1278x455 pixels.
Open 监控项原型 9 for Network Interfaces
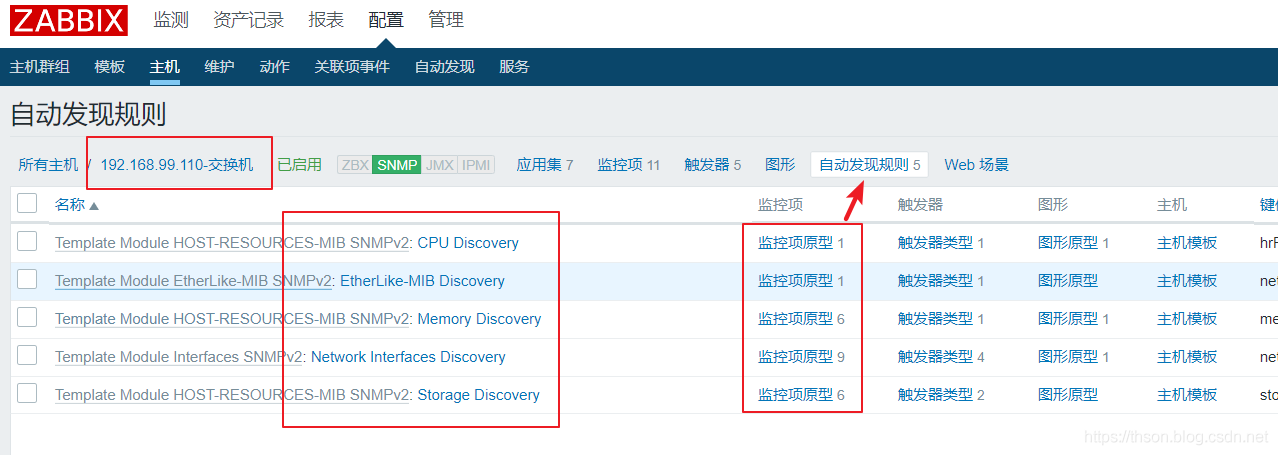coord(801,357)
